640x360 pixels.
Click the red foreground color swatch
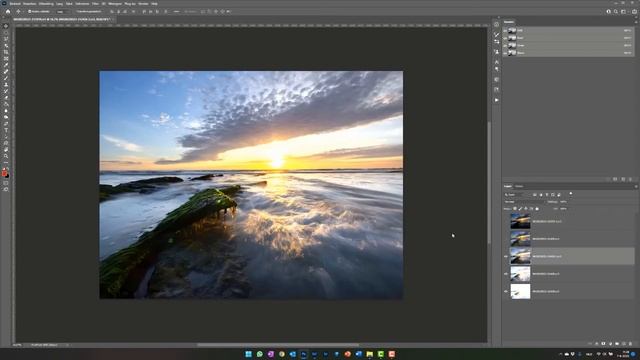(4, 173)
